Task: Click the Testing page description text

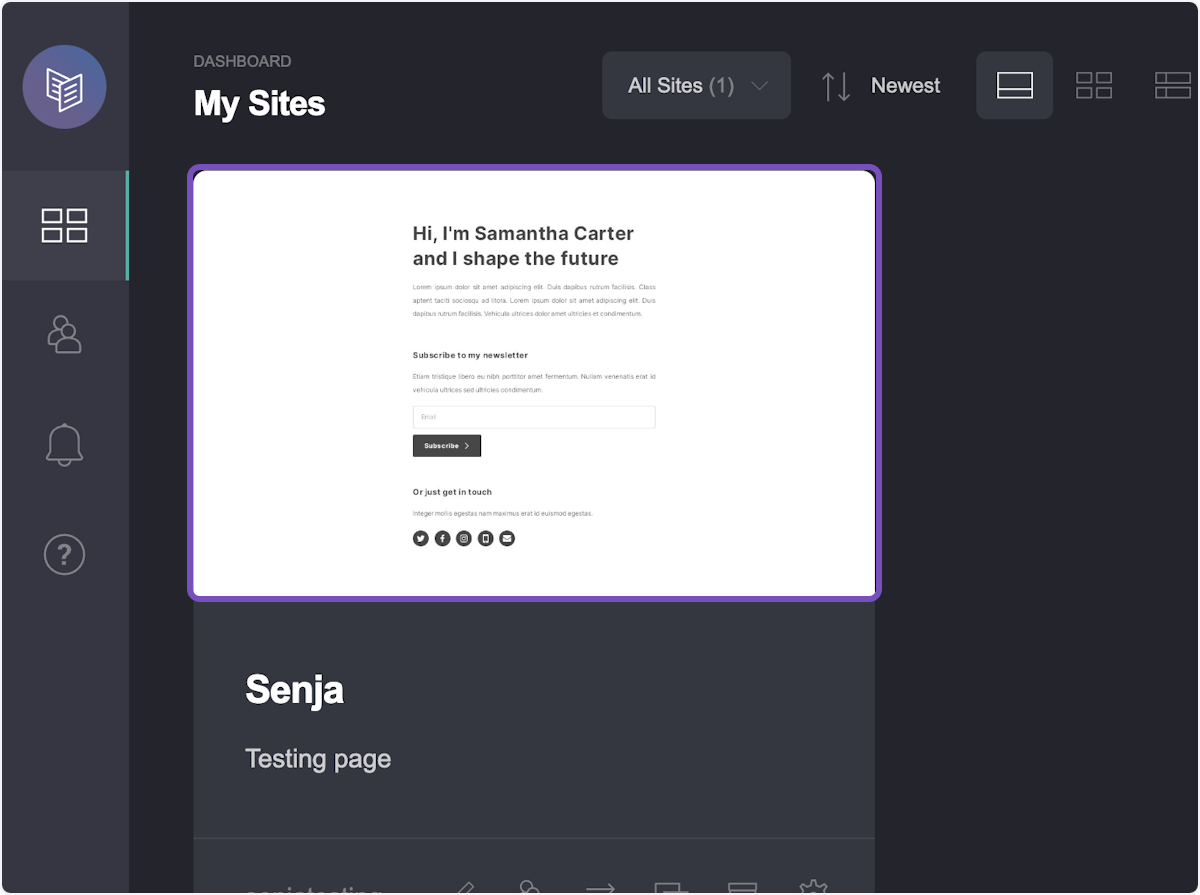Action: (x=318, y=759)
